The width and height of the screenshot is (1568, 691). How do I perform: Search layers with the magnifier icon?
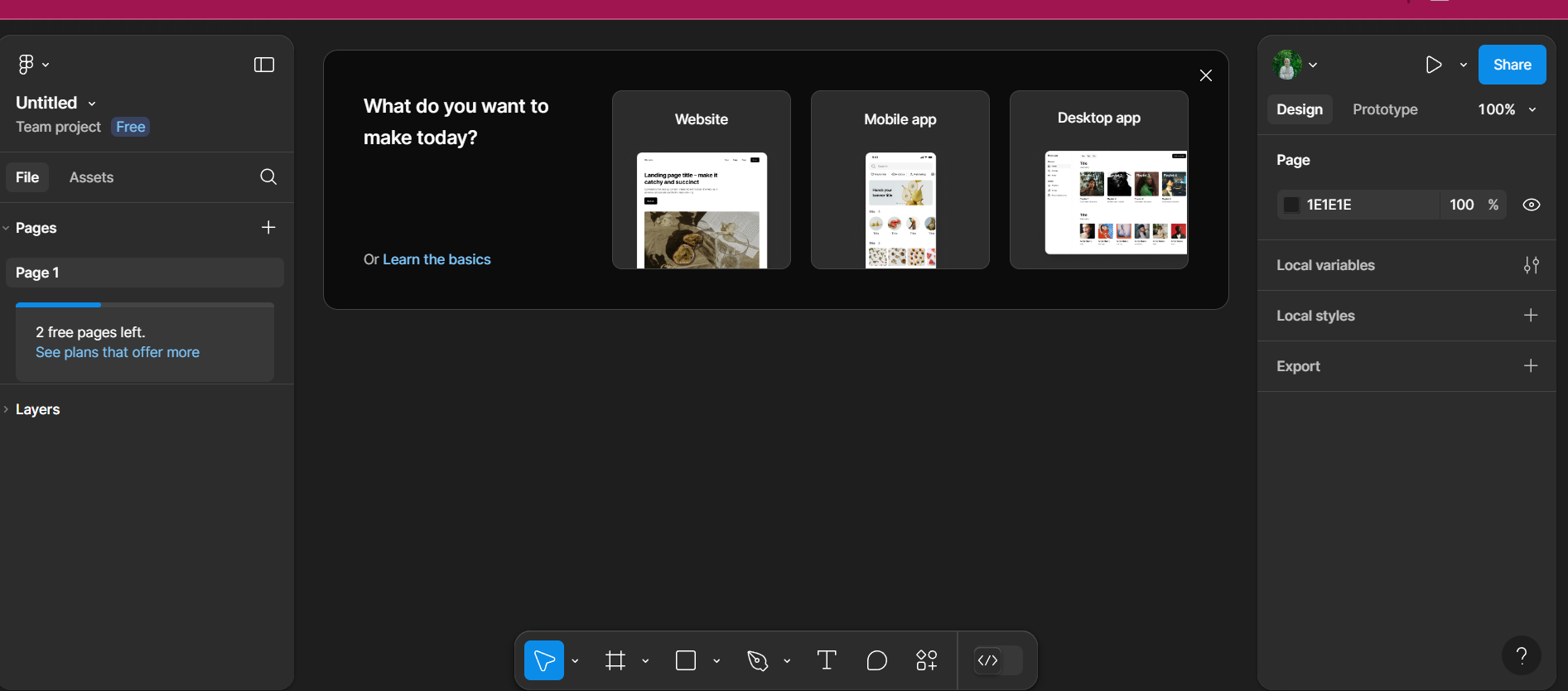(x=268, y=176)
